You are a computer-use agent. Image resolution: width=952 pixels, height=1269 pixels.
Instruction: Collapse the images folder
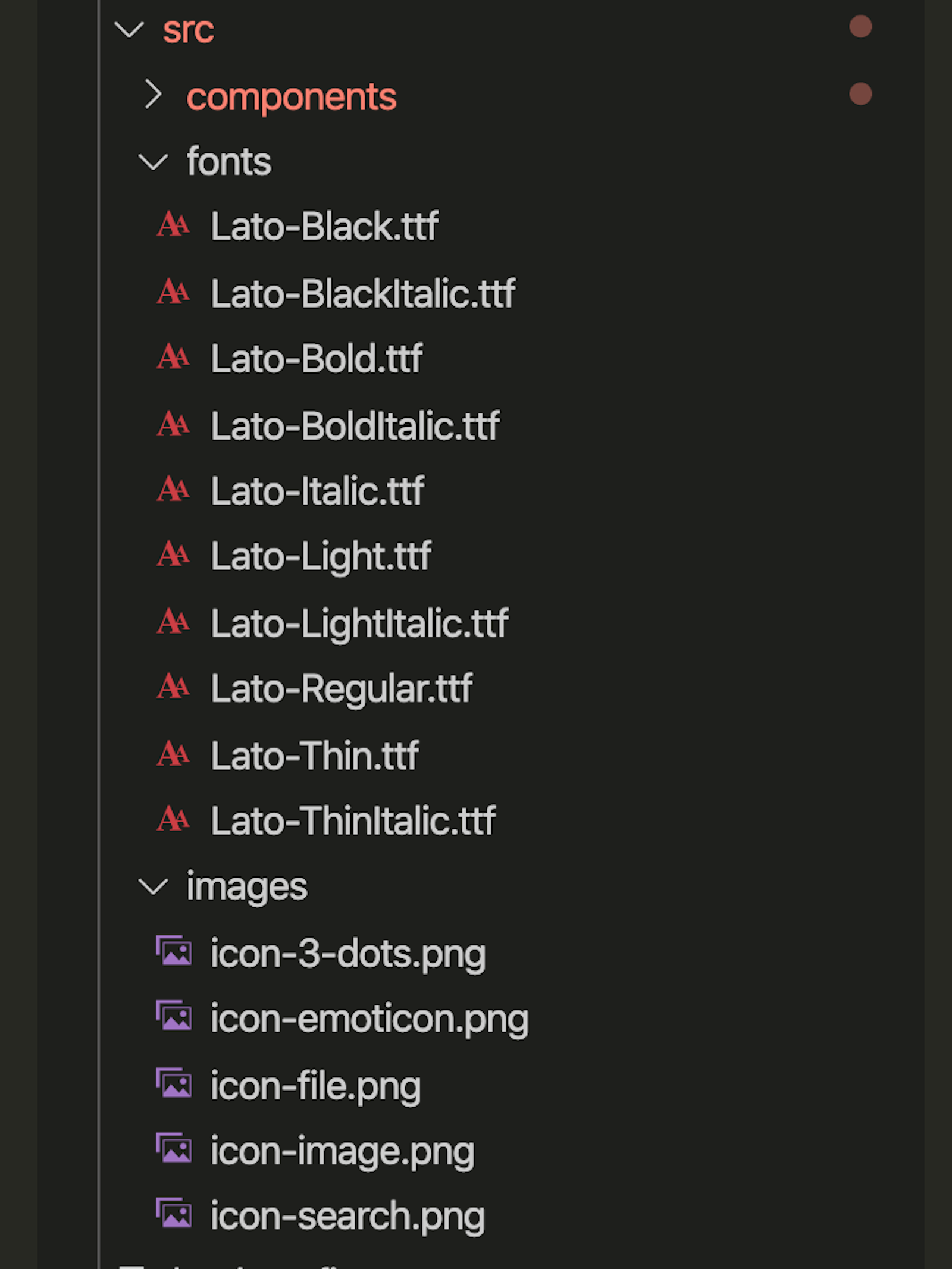click(x=154, y=886)
